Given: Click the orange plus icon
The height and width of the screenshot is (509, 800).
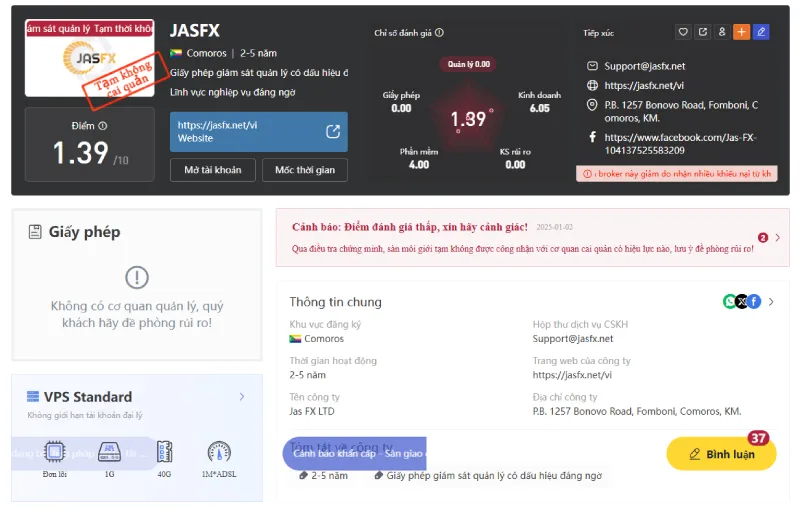Looking at the screenshot, I should (741, 32).
